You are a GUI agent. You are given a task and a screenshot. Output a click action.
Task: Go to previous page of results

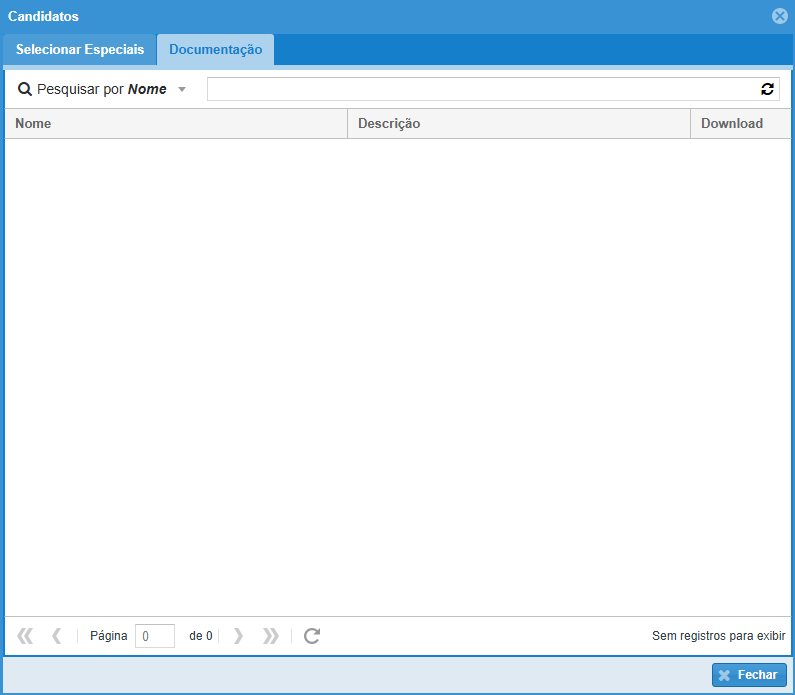56,636
